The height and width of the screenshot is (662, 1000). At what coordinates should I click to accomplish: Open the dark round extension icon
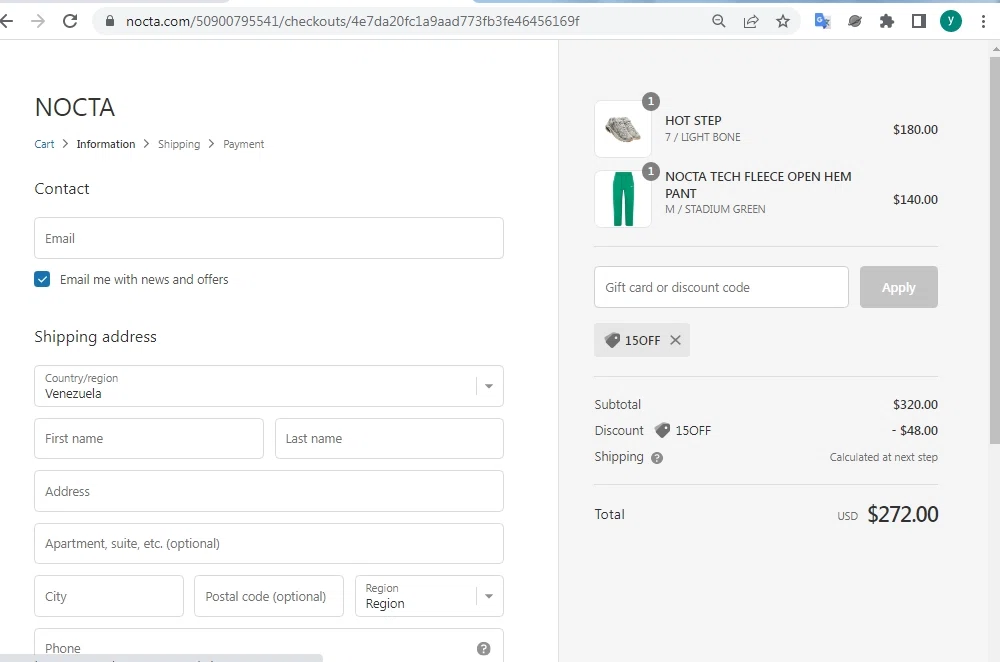point(855,21)
